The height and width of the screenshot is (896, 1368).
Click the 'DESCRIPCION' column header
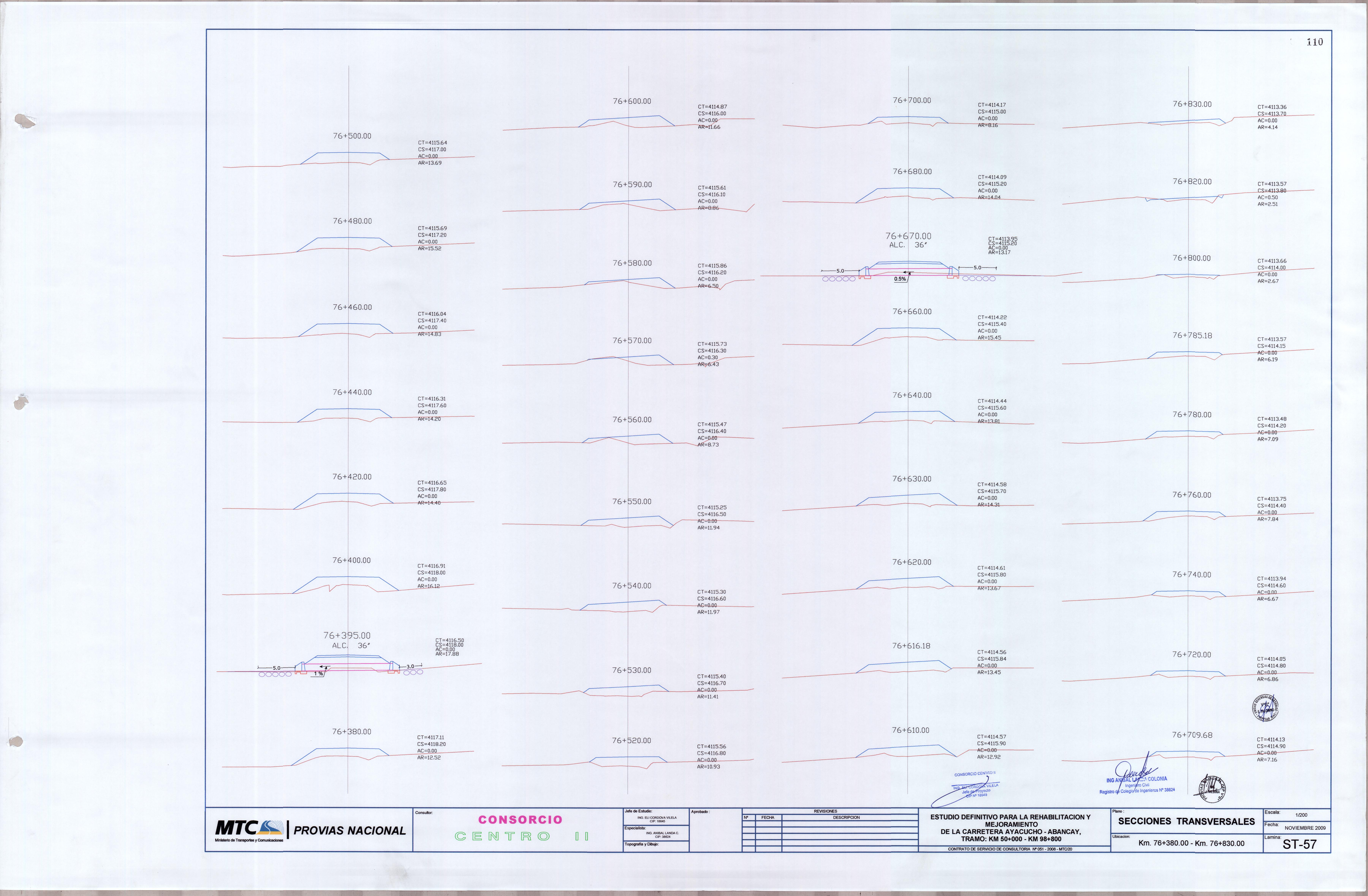[x=846, y=817]
